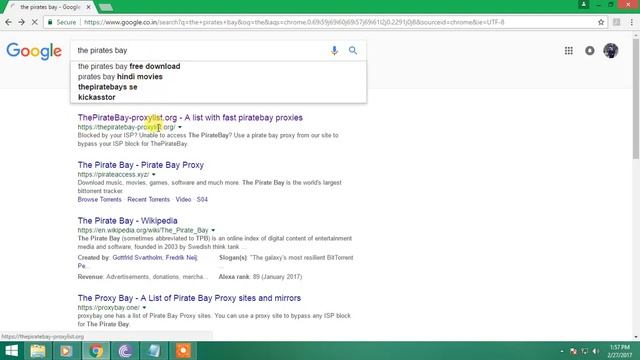This screenshot has height=360, width=640.
Task: Click the network icon in system tray
Action: (x=584, y=351)
